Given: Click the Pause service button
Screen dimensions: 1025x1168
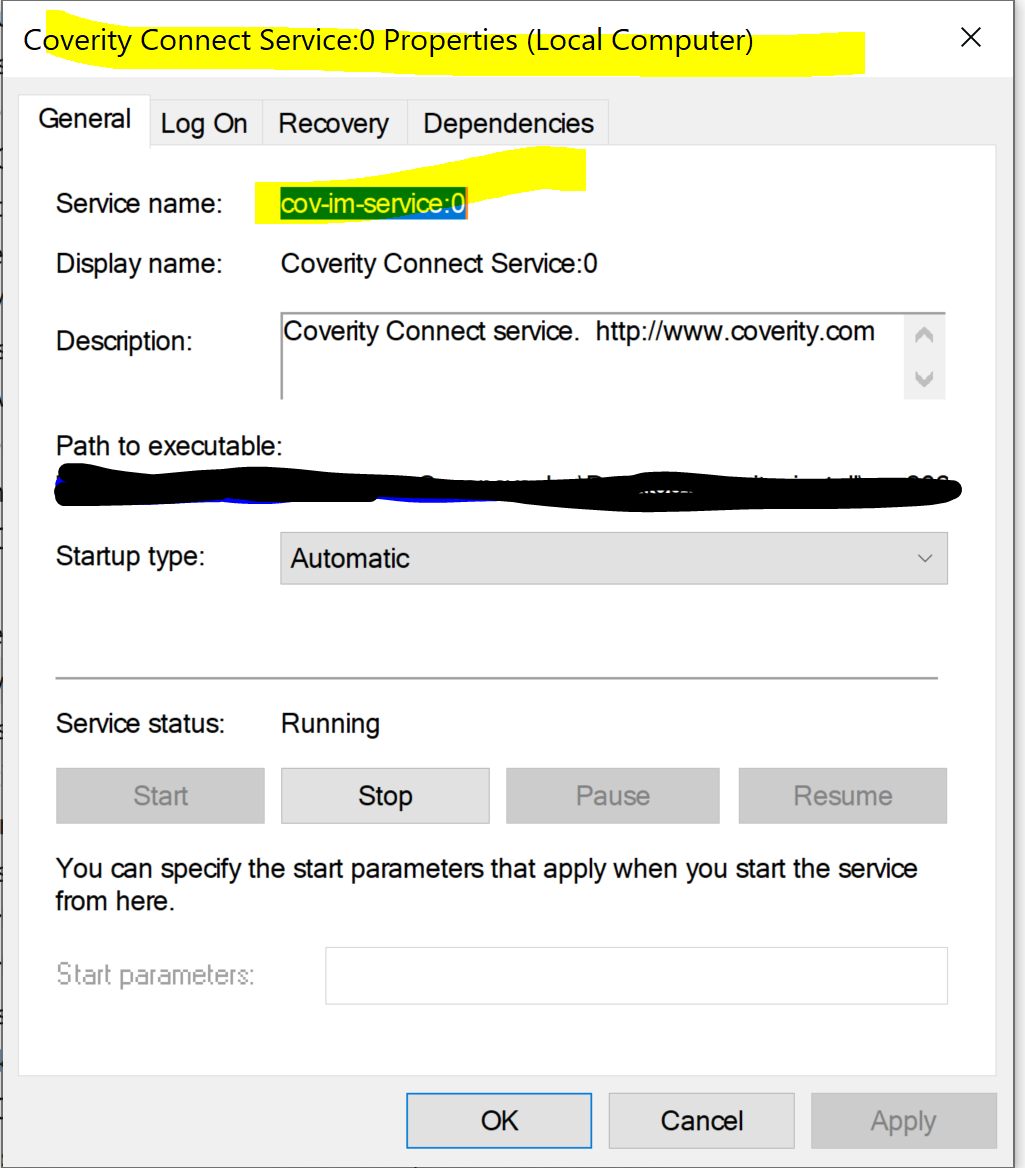Looking at the screenshot, I should click(x=612, y=796).
